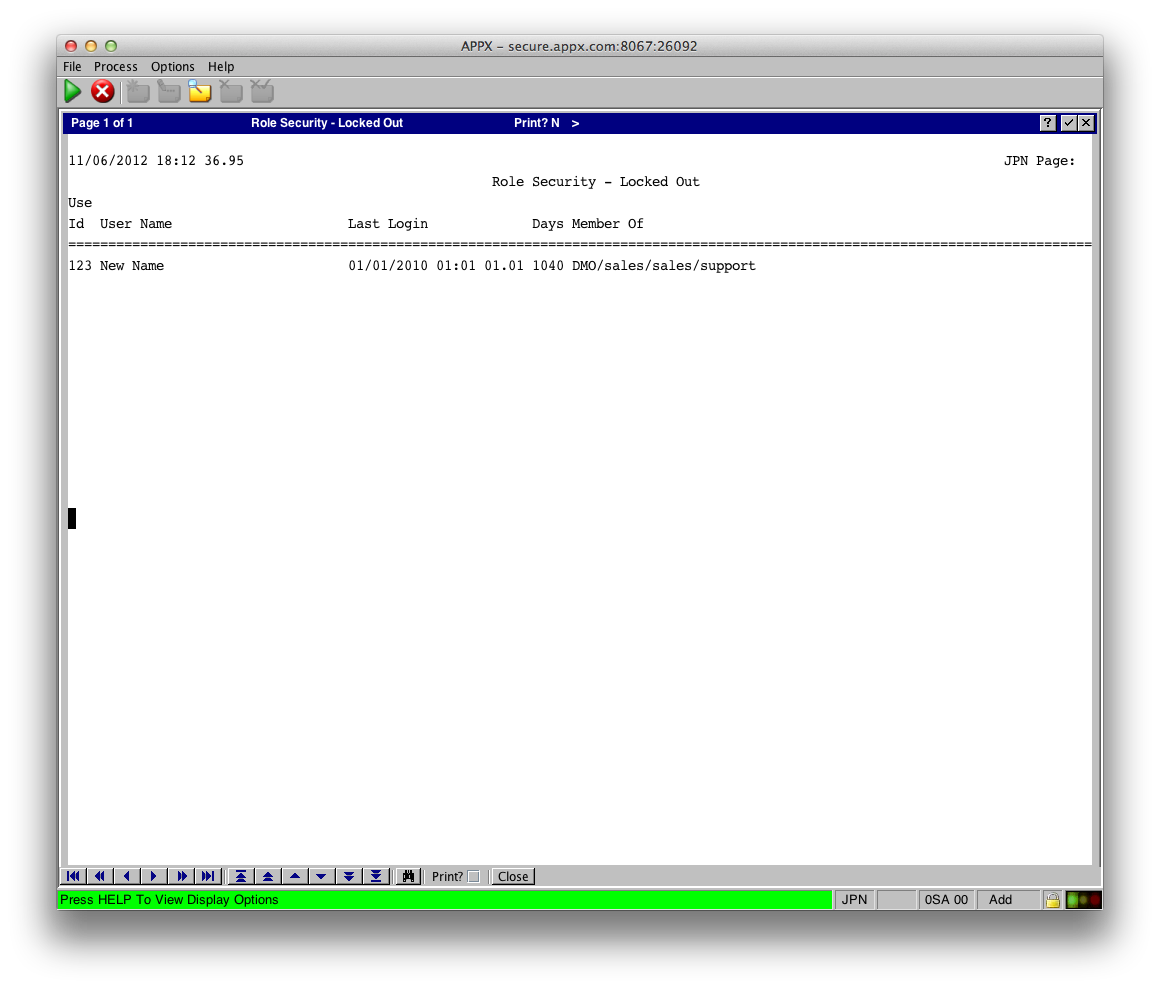Click the checkmark button in title bar

coord(1068,123)
